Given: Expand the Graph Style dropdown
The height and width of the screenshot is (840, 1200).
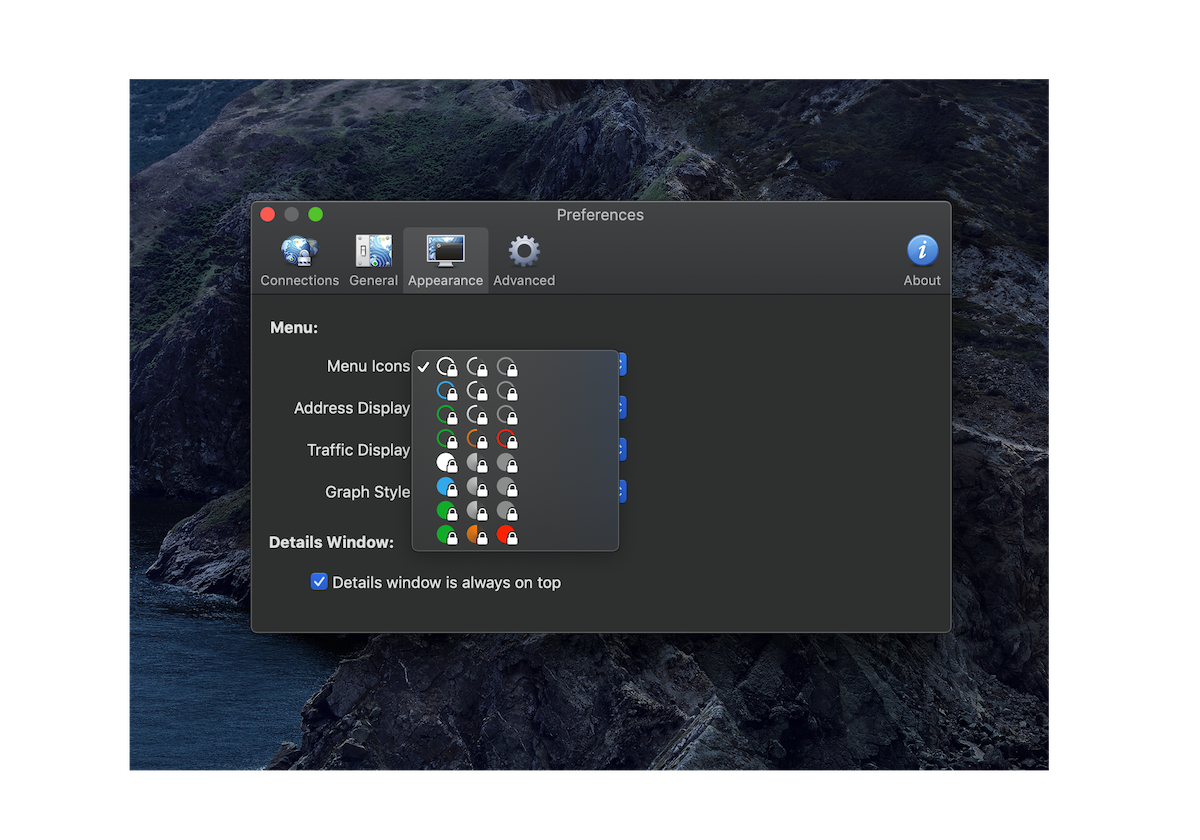Looking at the screenshot, I should click(x=621, y=492).
